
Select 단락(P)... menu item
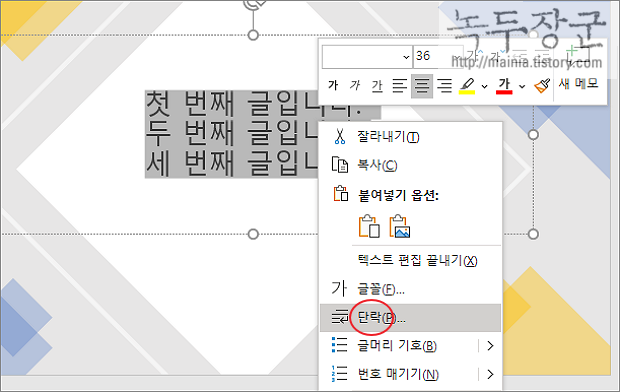tap(410, 317)
